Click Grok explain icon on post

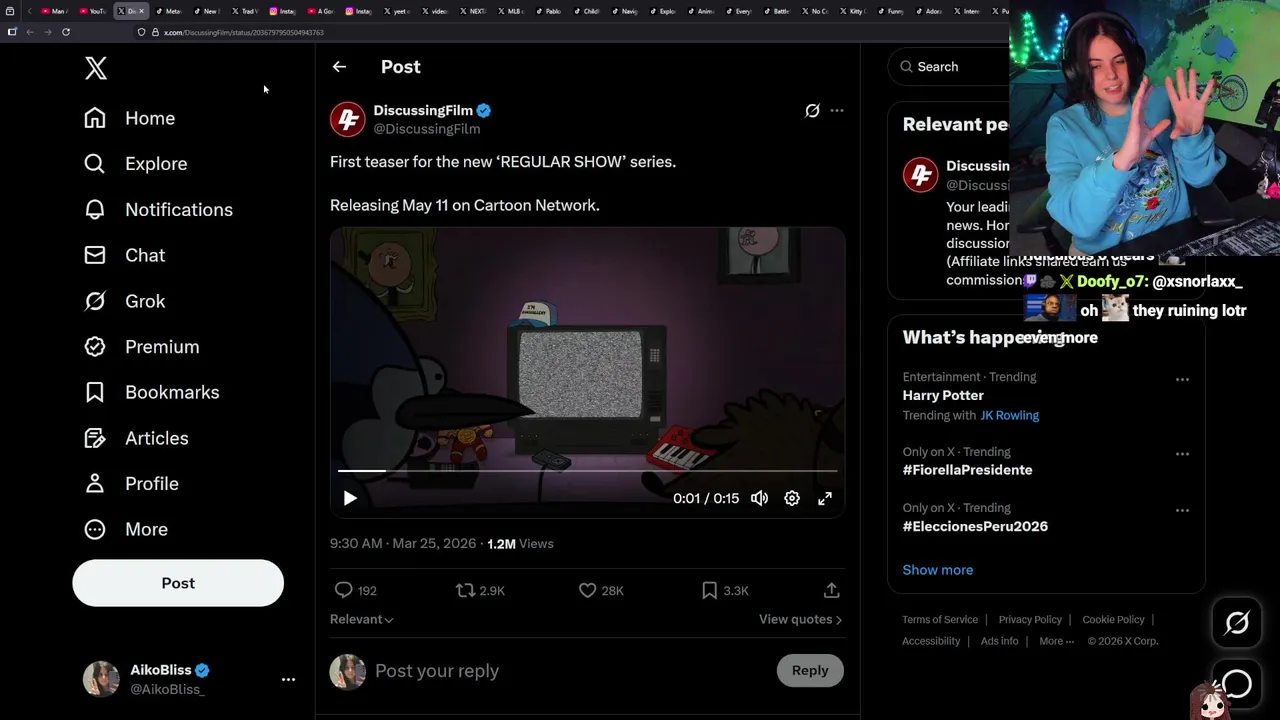812,111
